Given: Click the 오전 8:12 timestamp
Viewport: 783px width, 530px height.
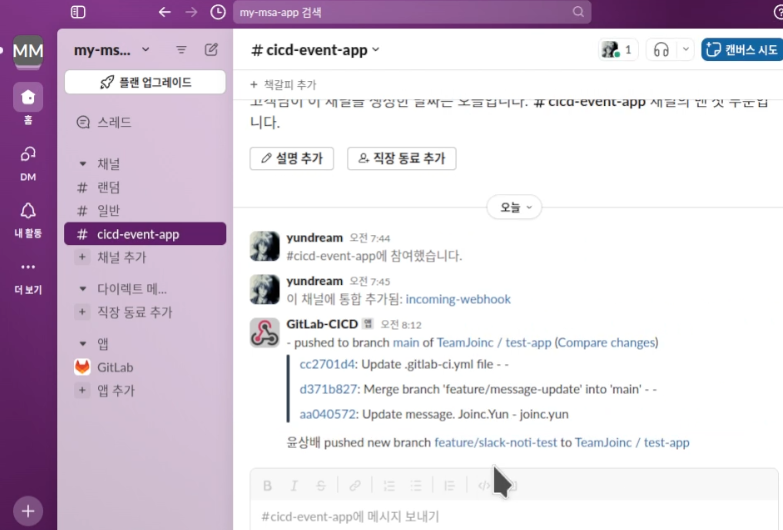Looking at the screenshot, I should click(400, 325).
